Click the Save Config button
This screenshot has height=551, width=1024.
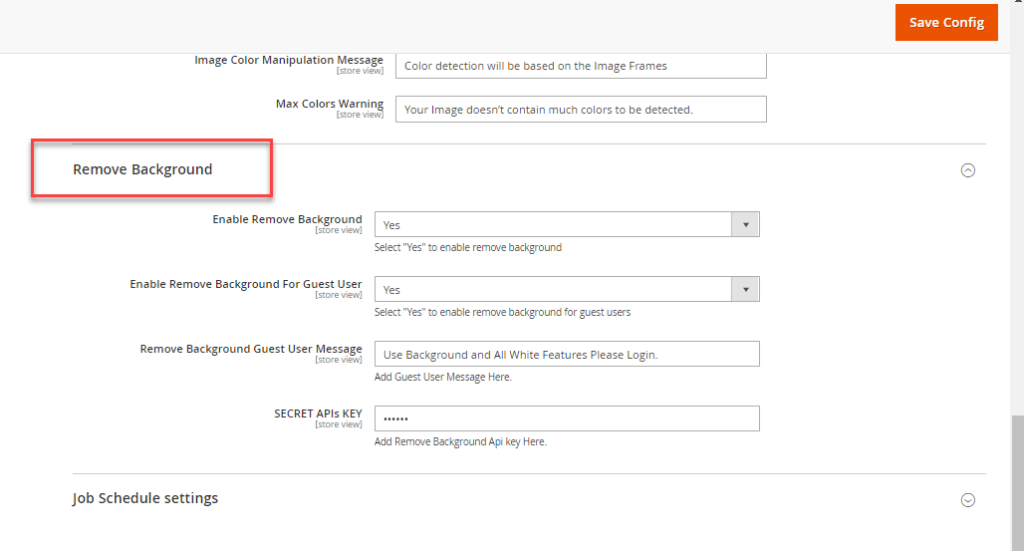tap(946, 22)
